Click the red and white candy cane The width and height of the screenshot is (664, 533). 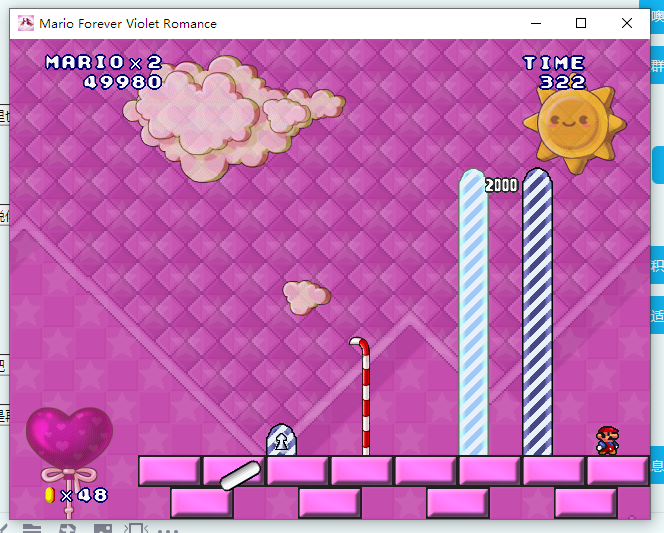point(363,396)
